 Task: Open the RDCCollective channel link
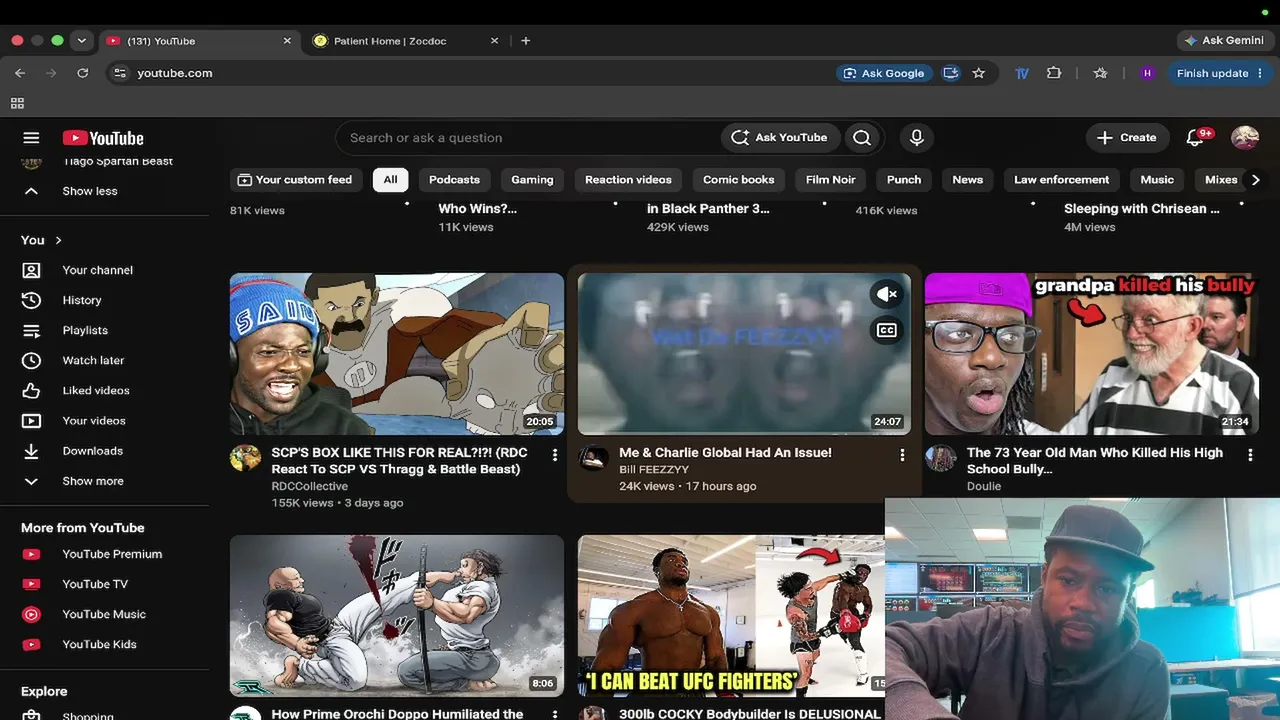310,486
